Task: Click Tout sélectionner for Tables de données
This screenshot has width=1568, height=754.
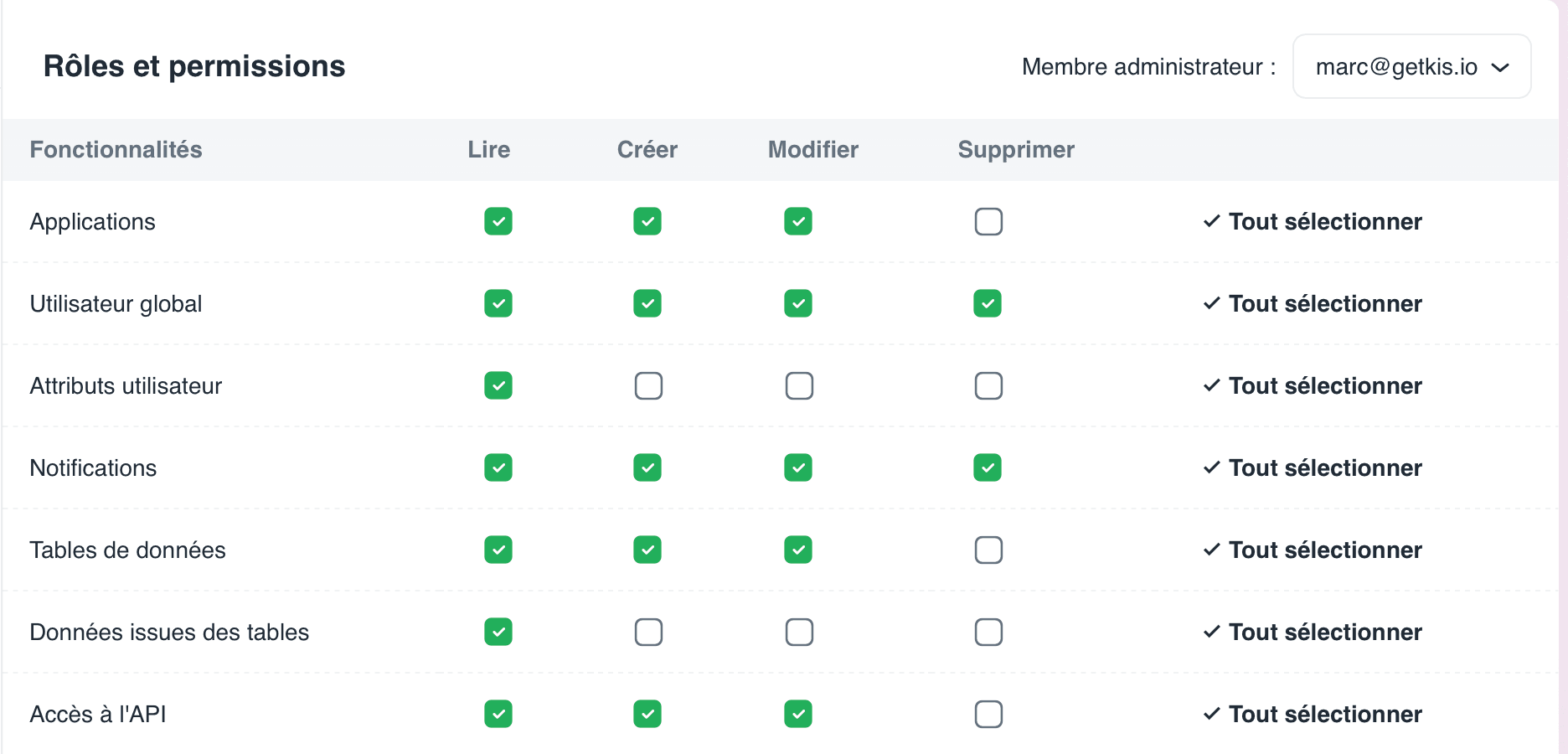Action: pyautogui.click(x=1313, y=550)
